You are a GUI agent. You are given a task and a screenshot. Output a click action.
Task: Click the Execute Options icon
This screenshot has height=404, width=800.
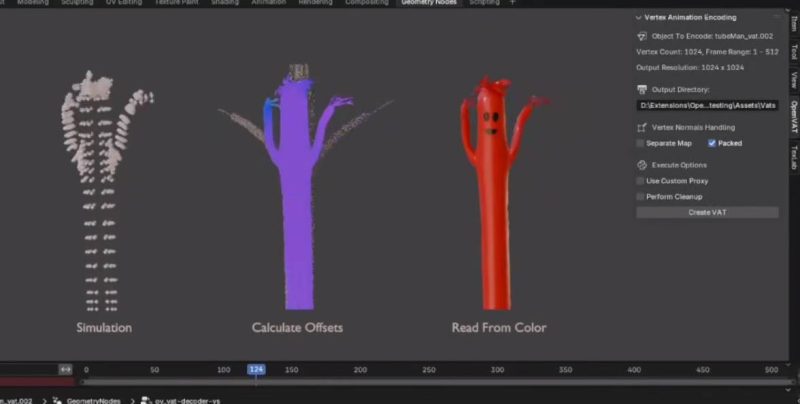[x=643, y=164]
